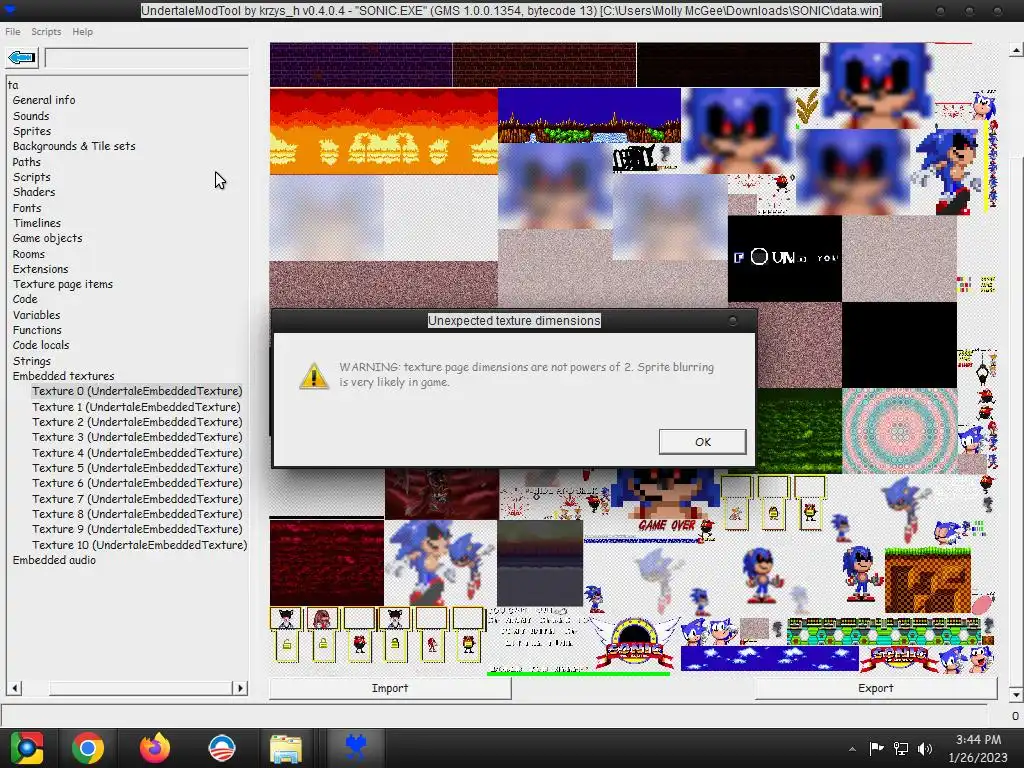Screen dimensions: 1024x768
Task: Click the blue back arrow icon
Action: (22, 58)
